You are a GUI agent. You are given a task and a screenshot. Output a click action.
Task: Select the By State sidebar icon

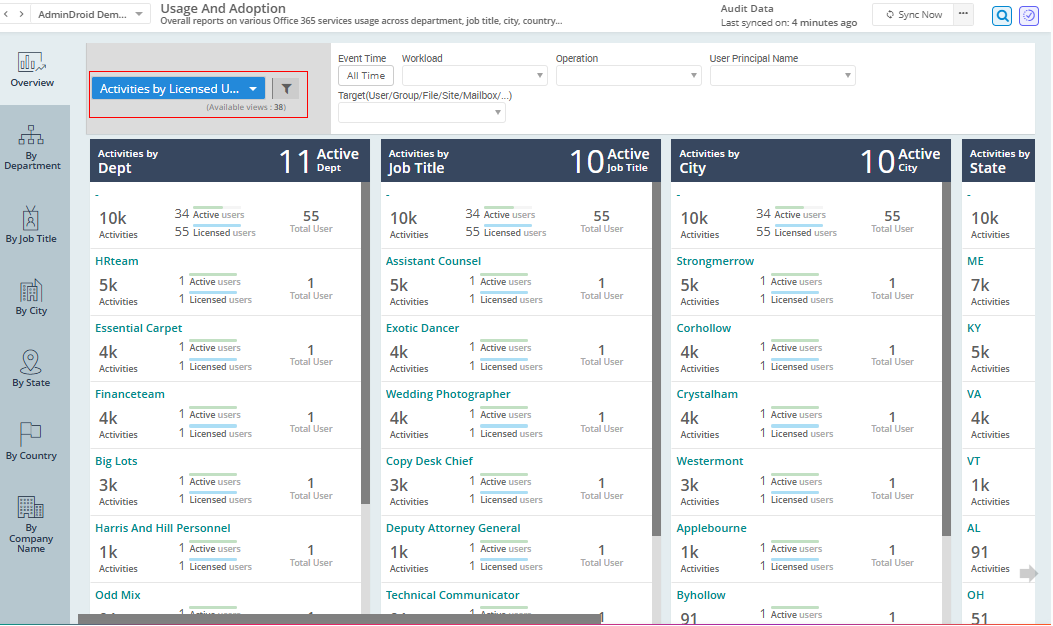tap(31, 363)
